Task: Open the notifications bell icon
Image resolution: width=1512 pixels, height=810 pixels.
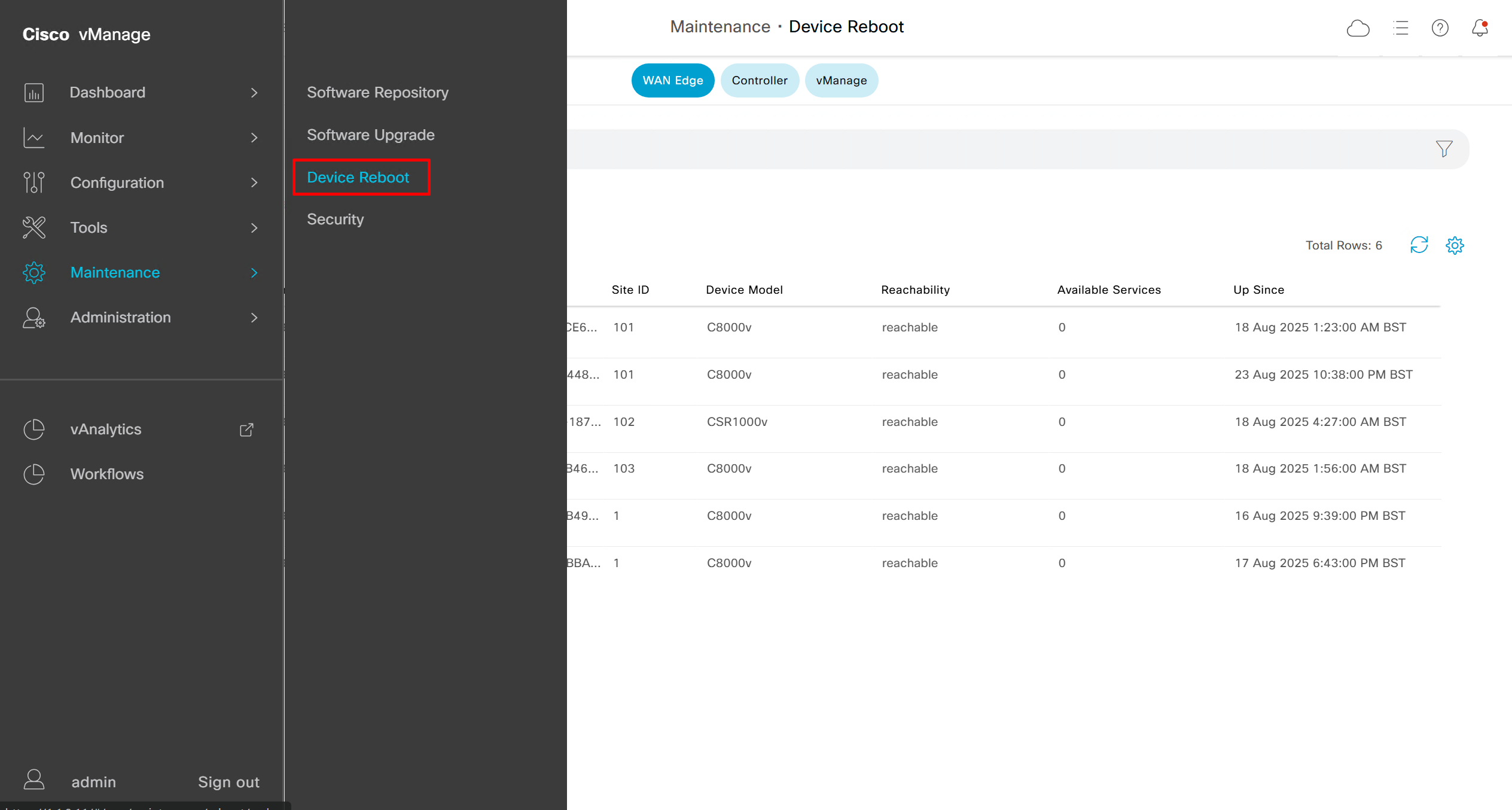Action: pos(1480,28)
